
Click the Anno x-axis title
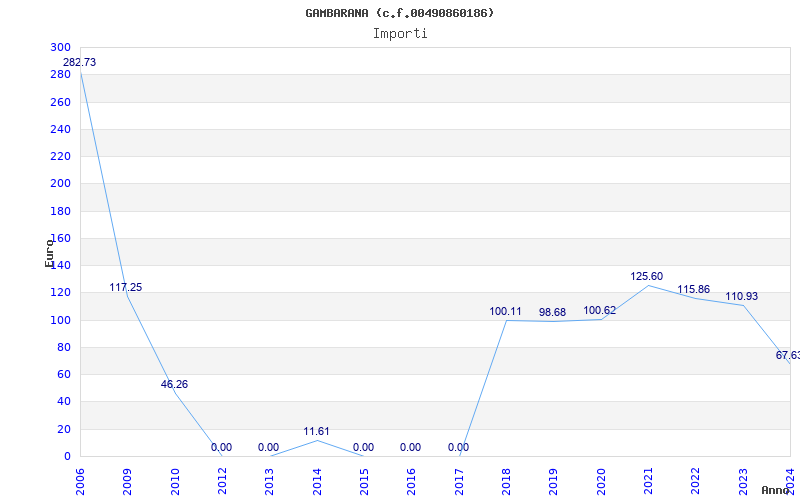tap(776, 490)
